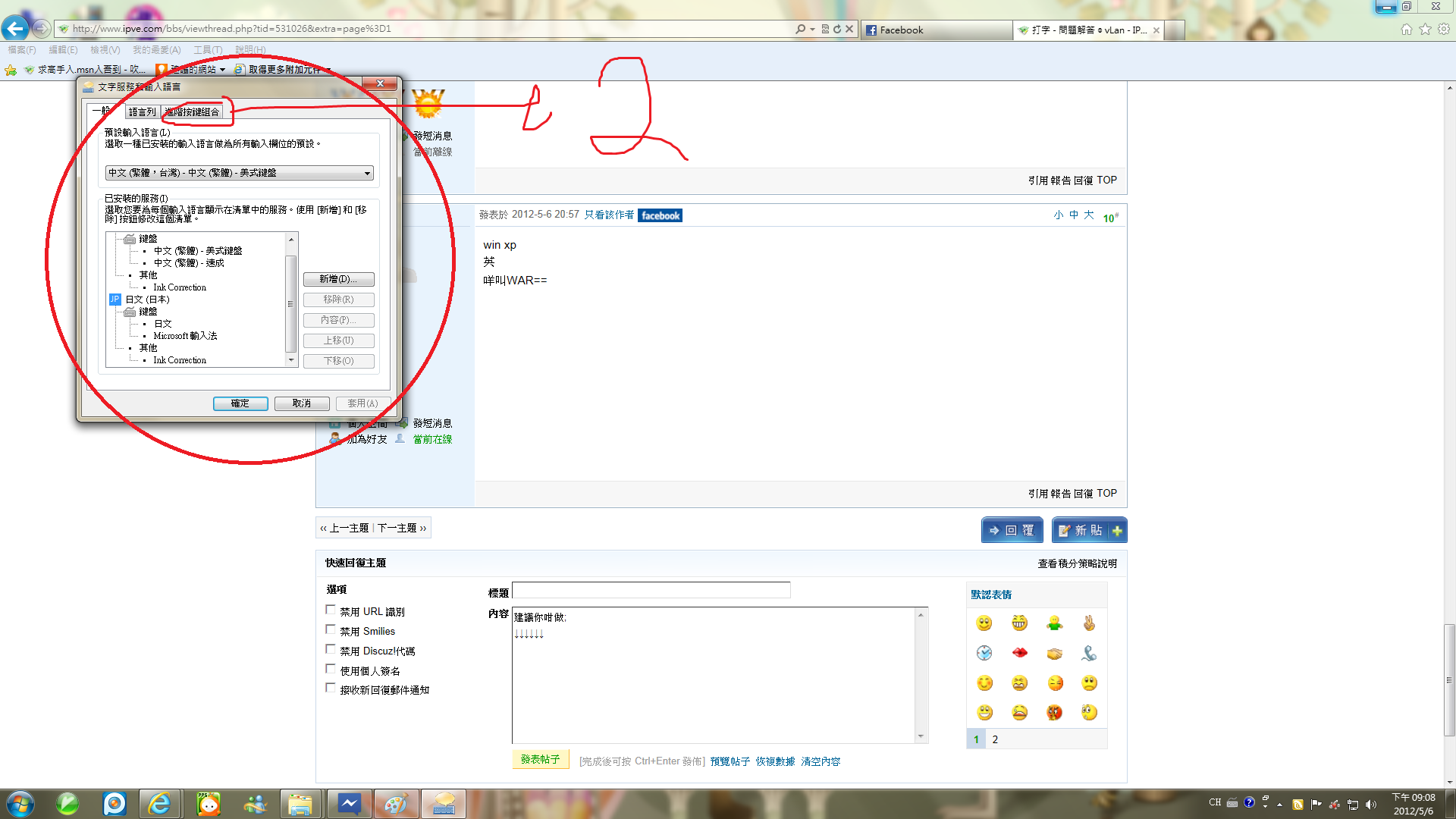Viewport: 1456px width, 819px height.
Task: Open Internet Explorer from the taskbar
Action: 160,803
